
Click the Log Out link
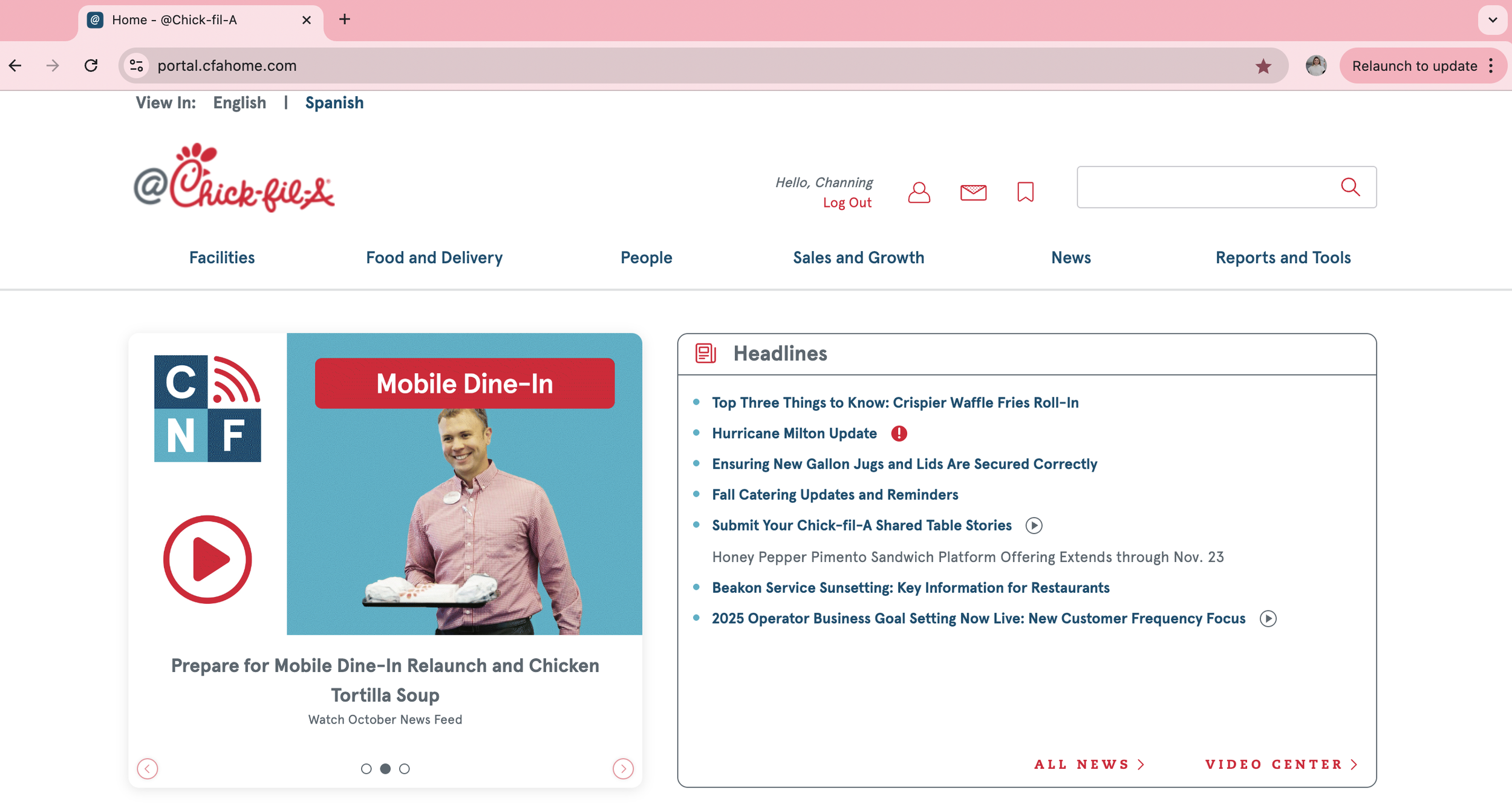847,203
